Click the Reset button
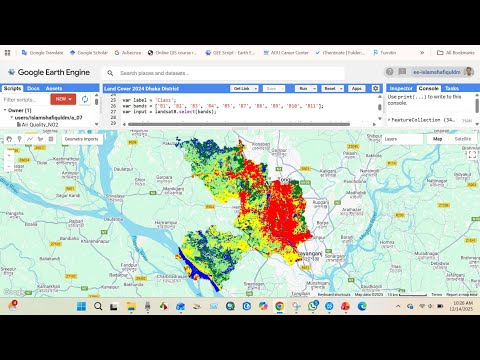The image size is (480, 360). (x=330, y=88)
